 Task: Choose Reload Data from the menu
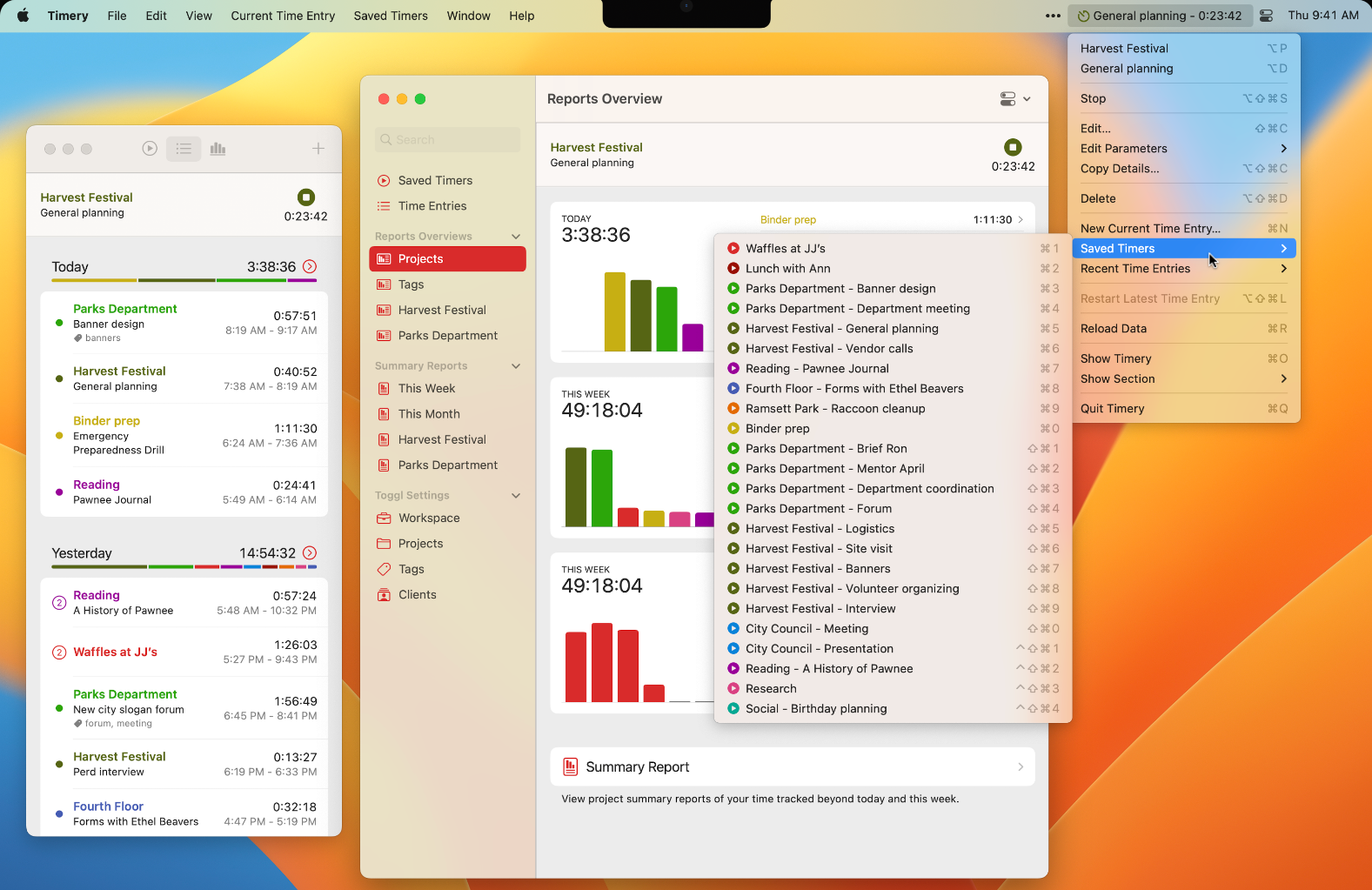[x=1184, y=328]
